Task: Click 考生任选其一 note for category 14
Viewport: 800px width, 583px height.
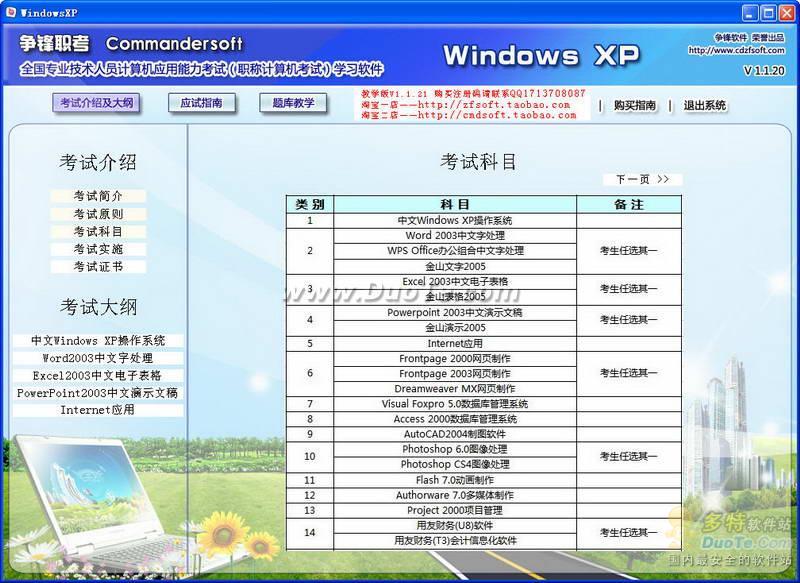Action: pos(629,533)
